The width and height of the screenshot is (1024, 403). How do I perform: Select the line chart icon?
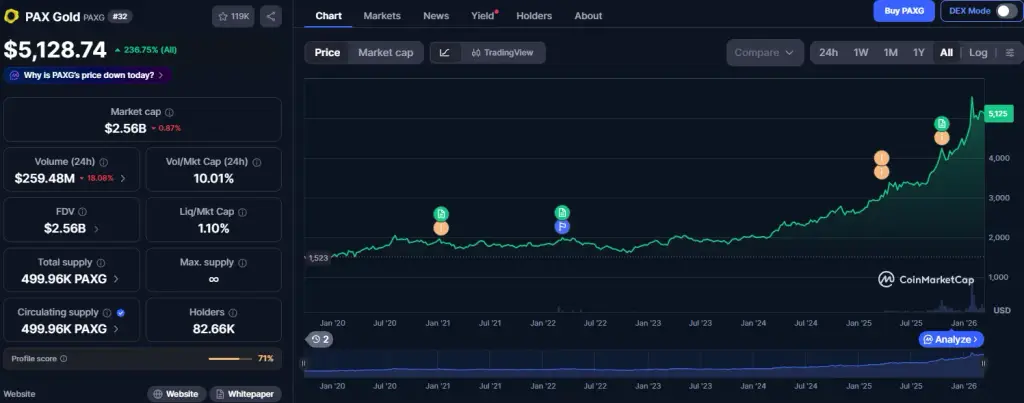(445, 53)
